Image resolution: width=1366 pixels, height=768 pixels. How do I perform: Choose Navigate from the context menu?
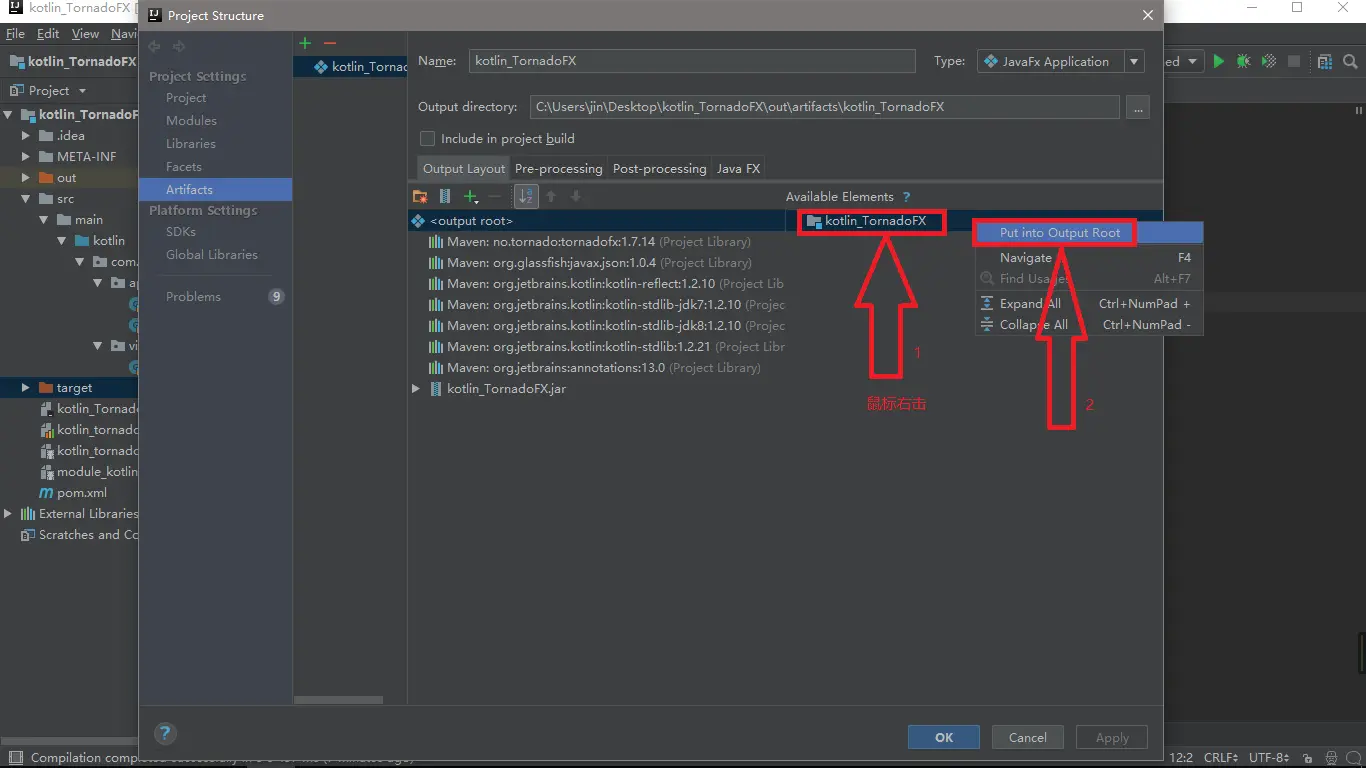pyautogui.click(x=1089, y=258)
